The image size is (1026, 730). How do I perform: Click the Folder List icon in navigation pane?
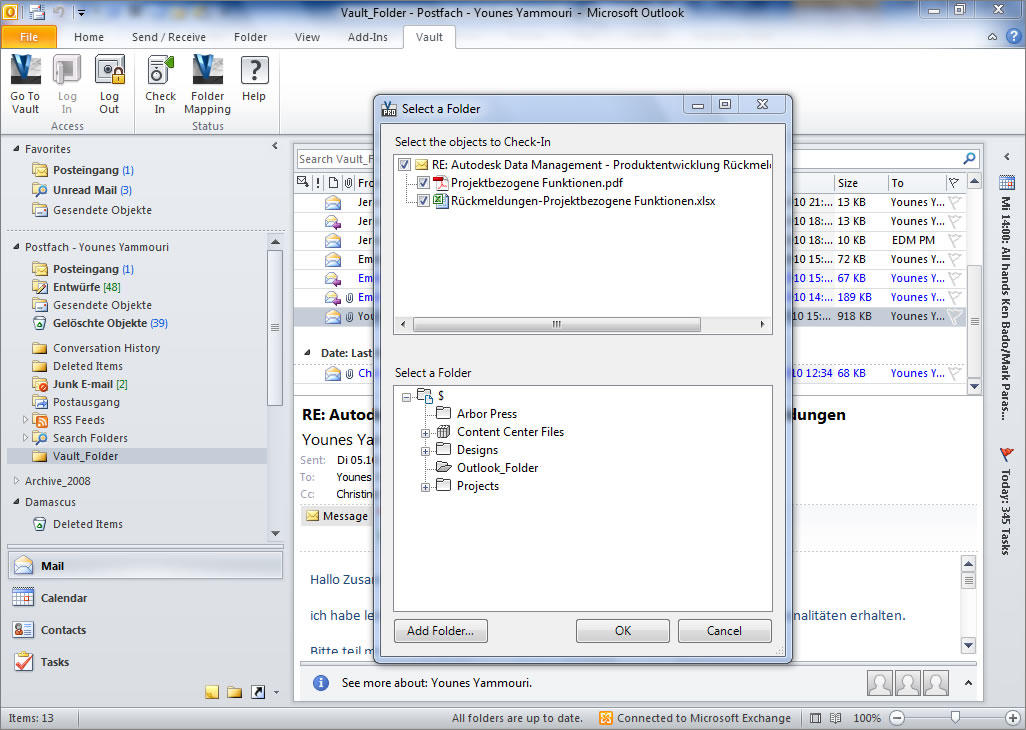[x=234, y=692]
